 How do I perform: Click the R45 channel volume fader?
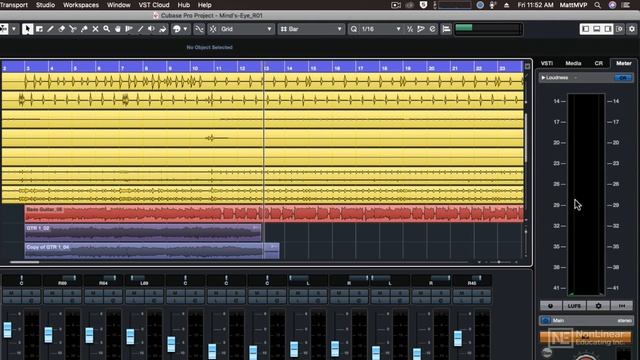458,338
